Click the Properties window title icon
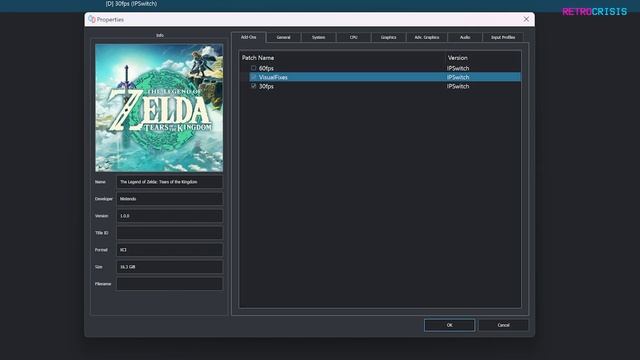The height and width of the screenshot is (360, 640). click(x=92, y=19)
